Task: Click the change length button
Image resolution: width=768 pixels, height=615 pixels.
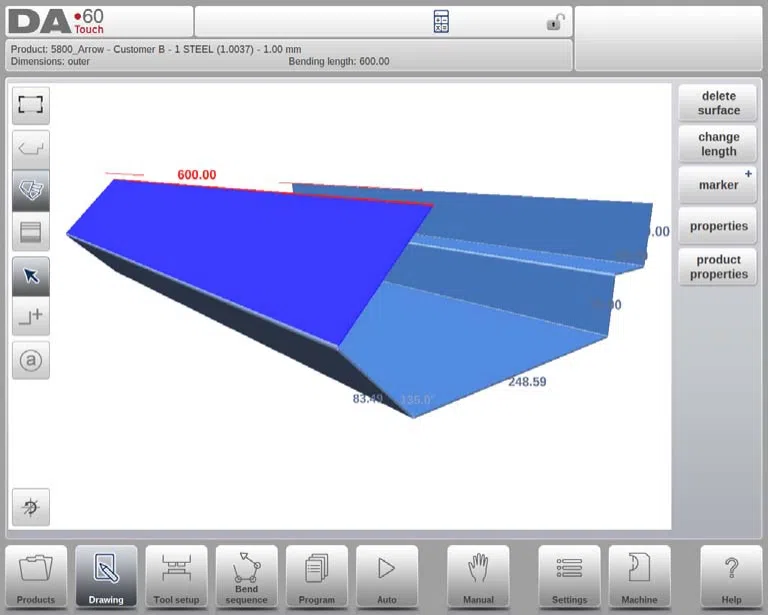Action: (x=718, y=144)
